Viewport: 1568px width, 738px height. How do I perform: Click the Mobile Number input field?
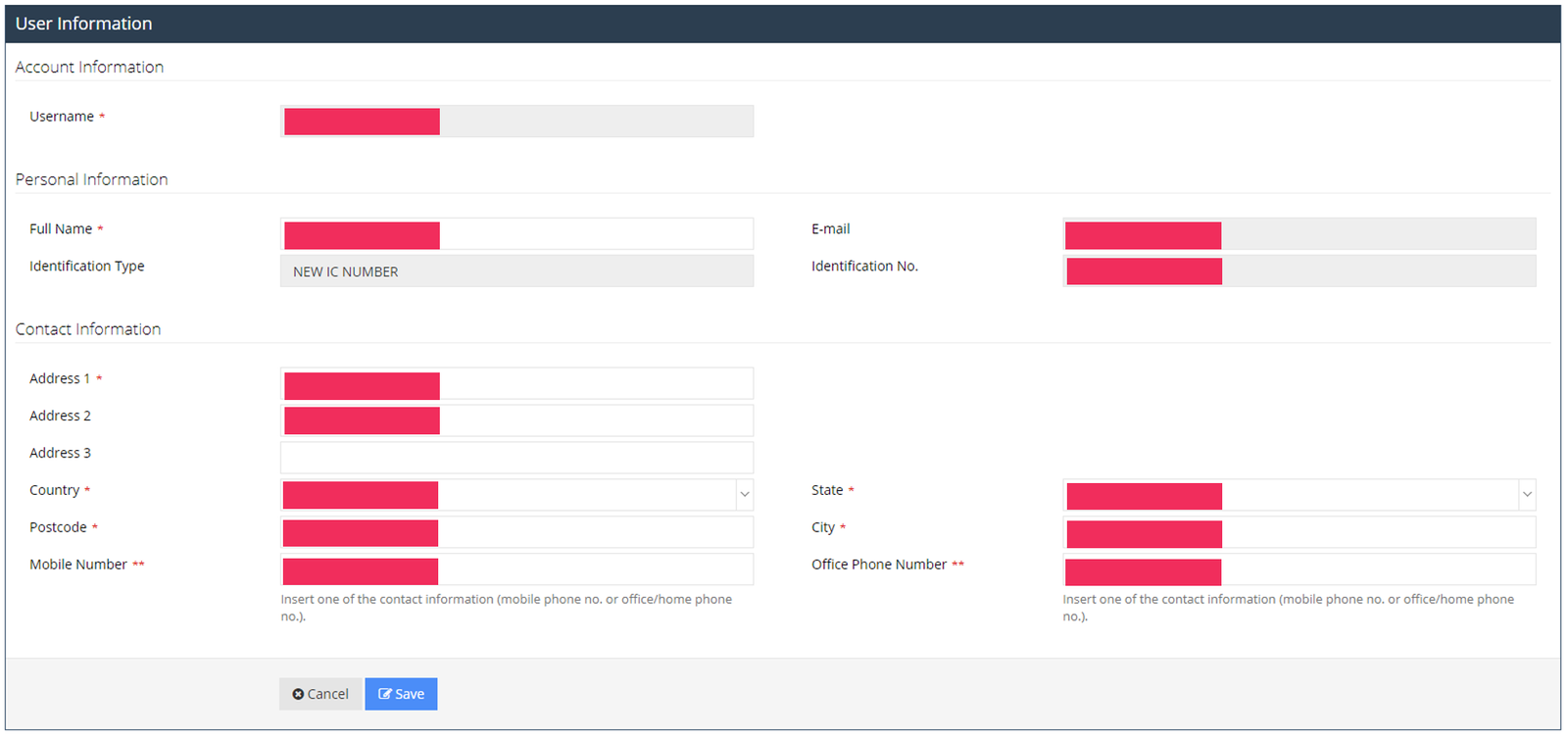(516, 569)
